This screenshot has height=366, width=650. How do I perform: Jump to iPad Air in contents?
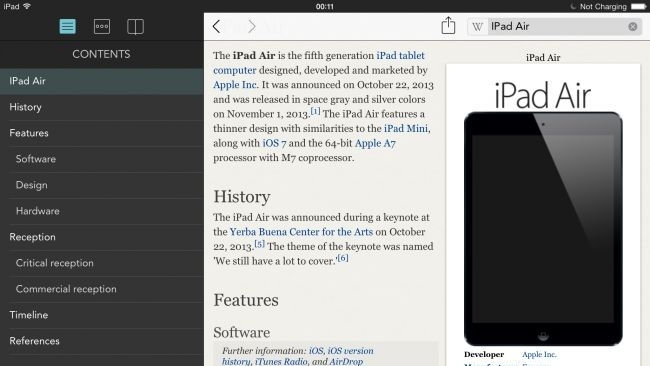click(102, 81)
